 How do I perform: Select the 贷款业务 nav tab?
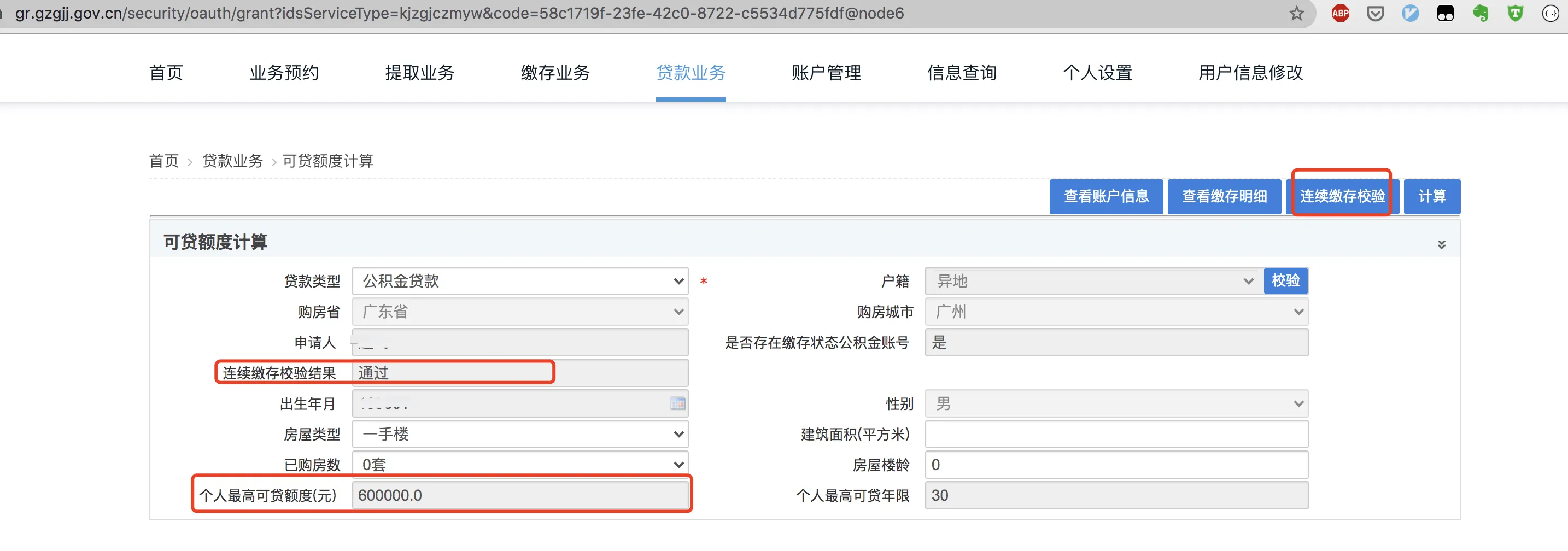tap(691, 73)
